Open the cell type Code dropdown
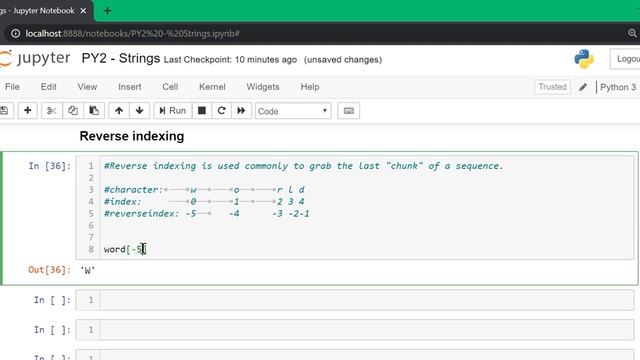Viewport: 640px width, 360px height. [x=293, y=111]
